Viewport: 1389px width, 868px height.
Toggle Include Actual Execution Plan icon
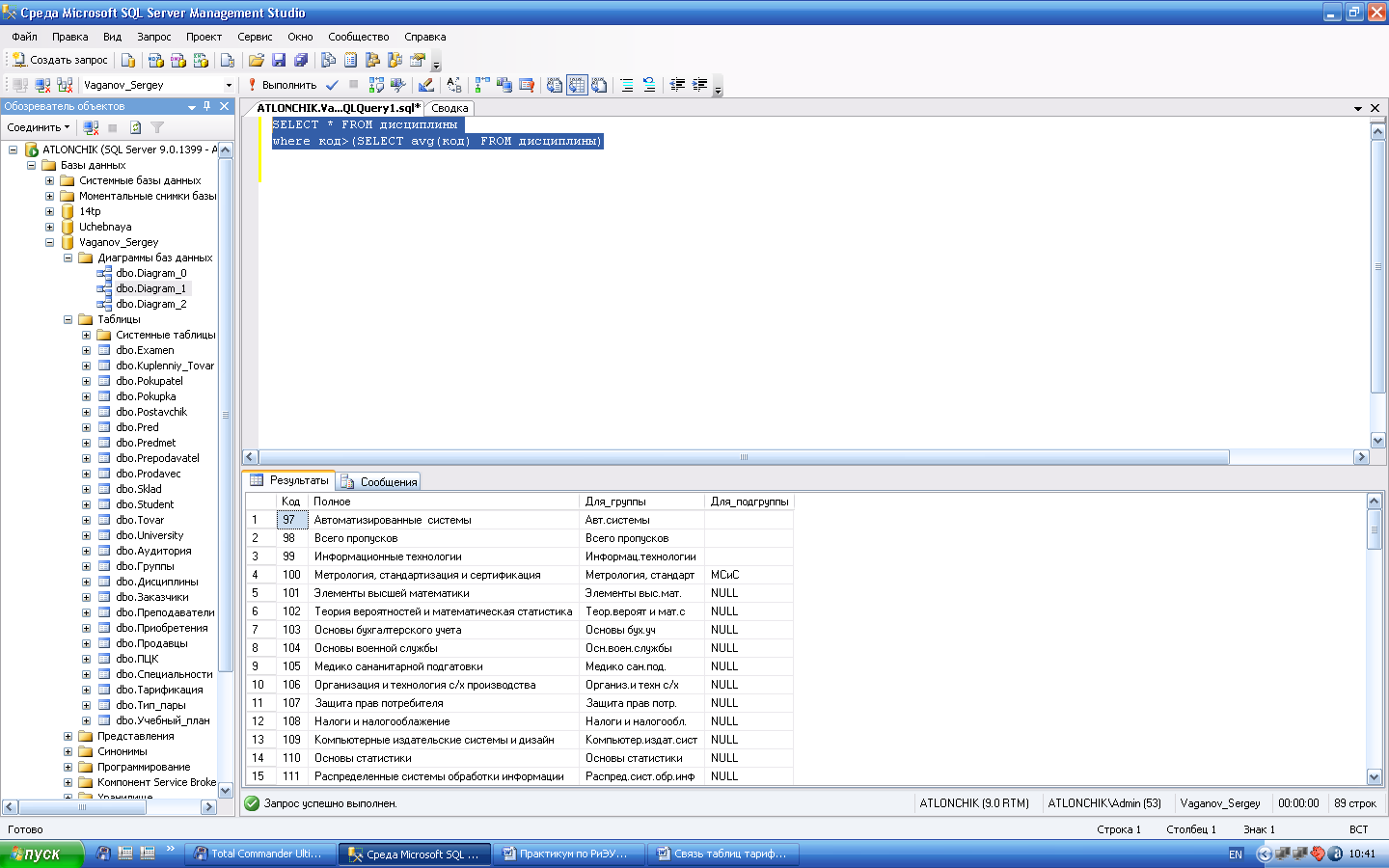(482, 85)
